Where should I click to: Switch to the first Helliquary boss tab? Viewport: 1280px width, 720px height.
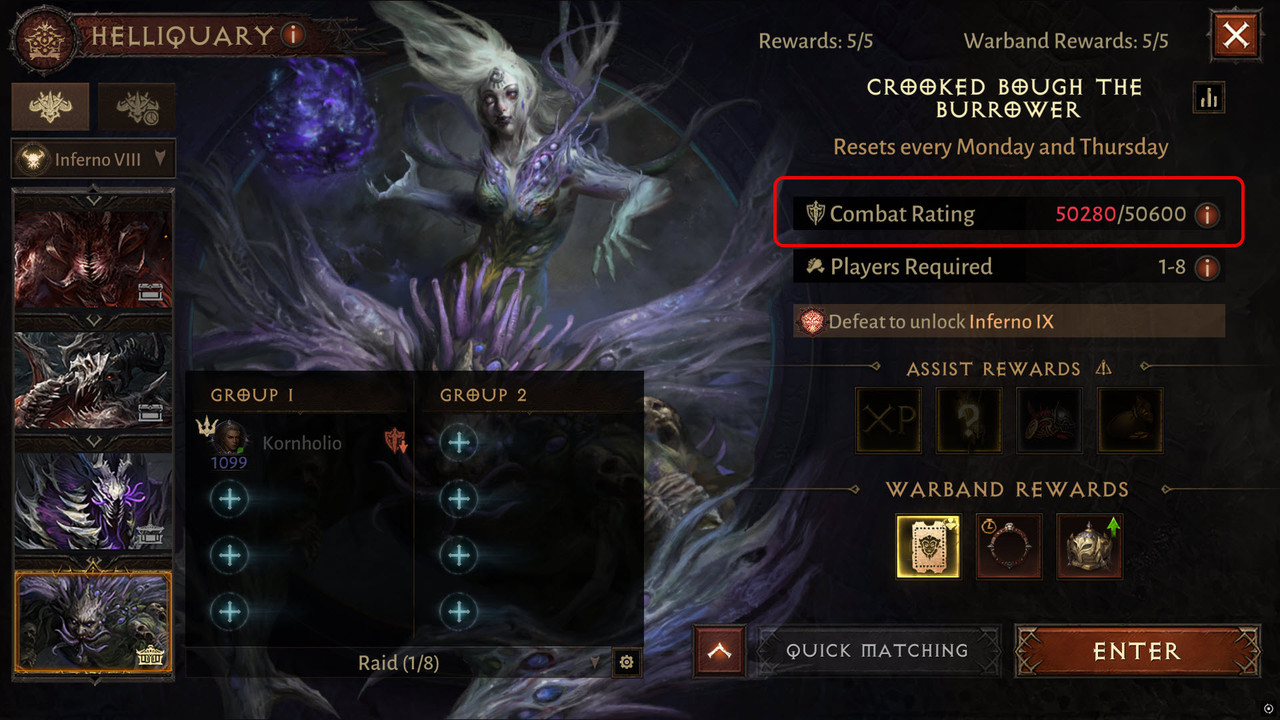click(x=50, y=106)
